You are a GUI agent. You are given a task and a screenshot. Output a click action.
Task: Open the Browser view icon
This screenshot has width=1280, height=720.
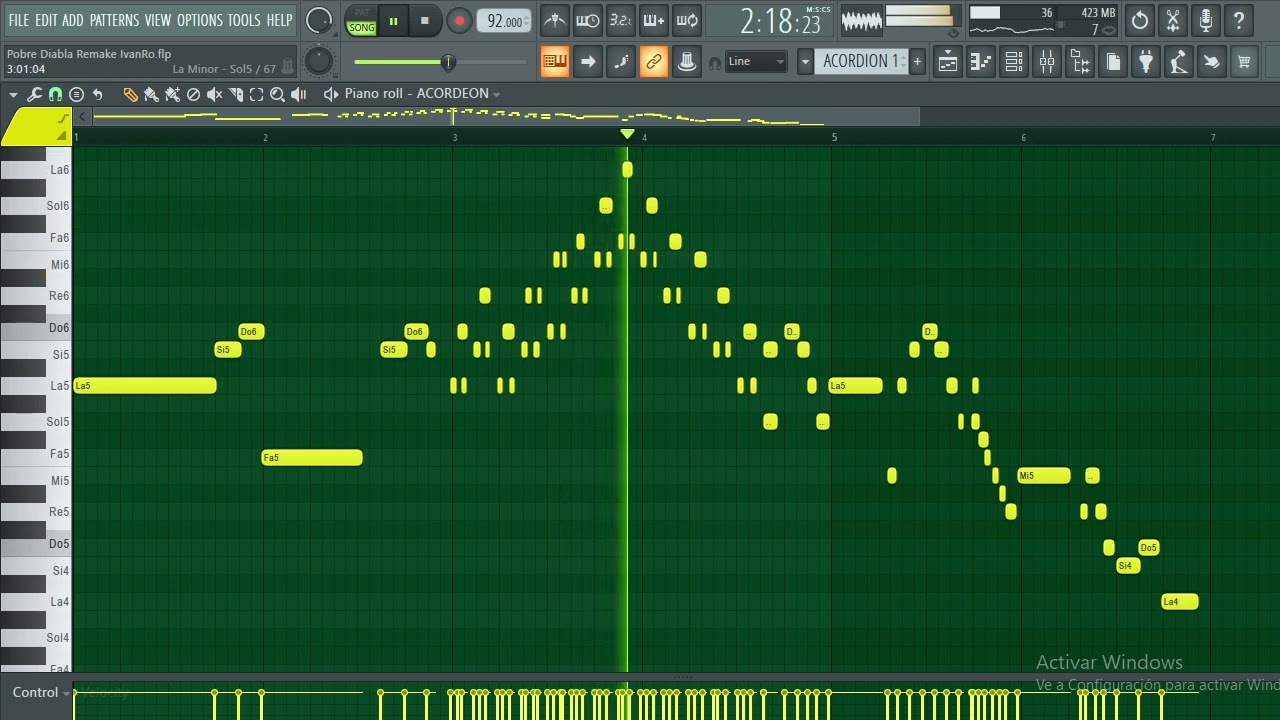(x=1080, y=62)
